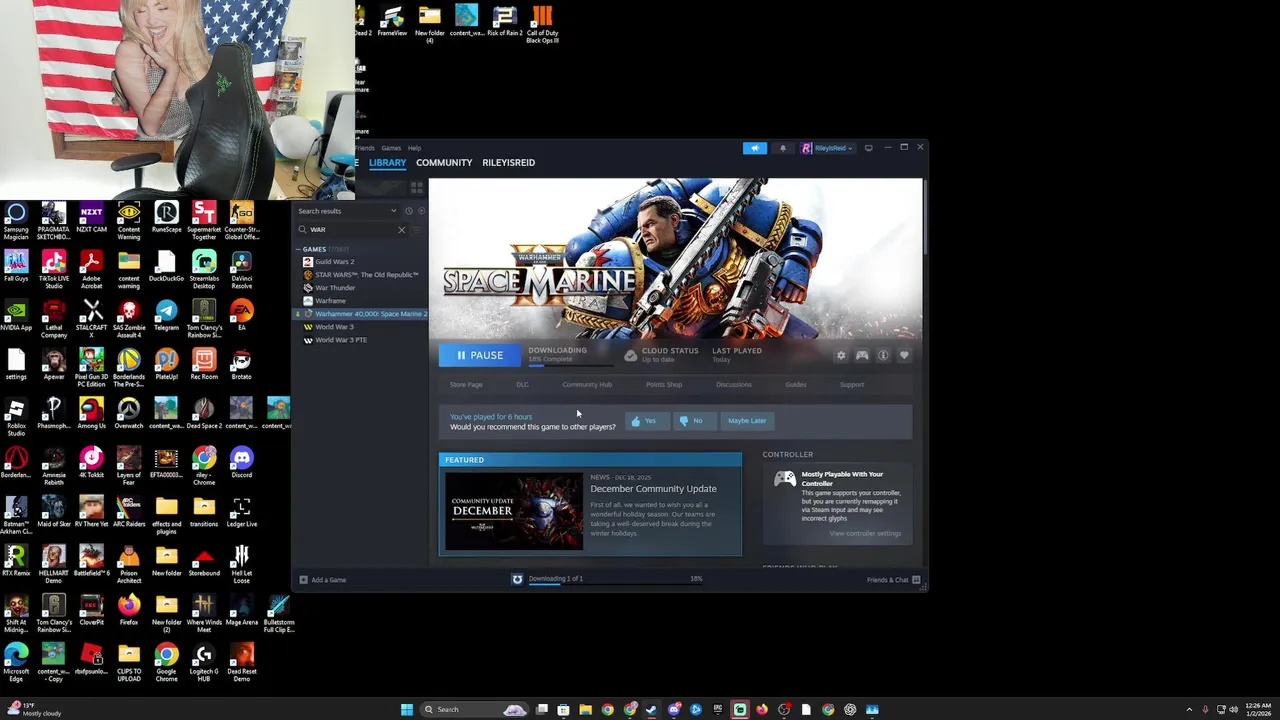Open NVIDIA App desktop shortcut

pyautogui.click(x=16, y=315)
